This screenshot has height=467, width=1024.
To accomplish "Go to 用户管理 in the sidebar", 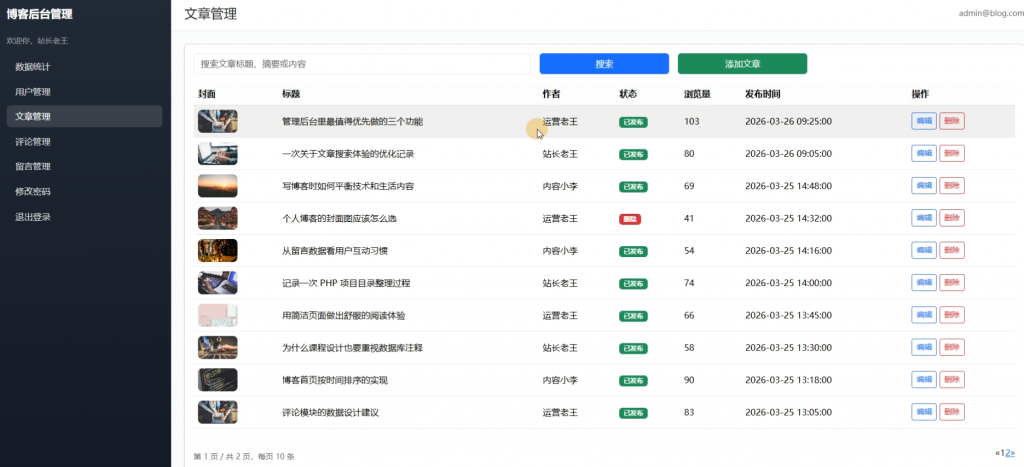I will [x=84, y=91].
